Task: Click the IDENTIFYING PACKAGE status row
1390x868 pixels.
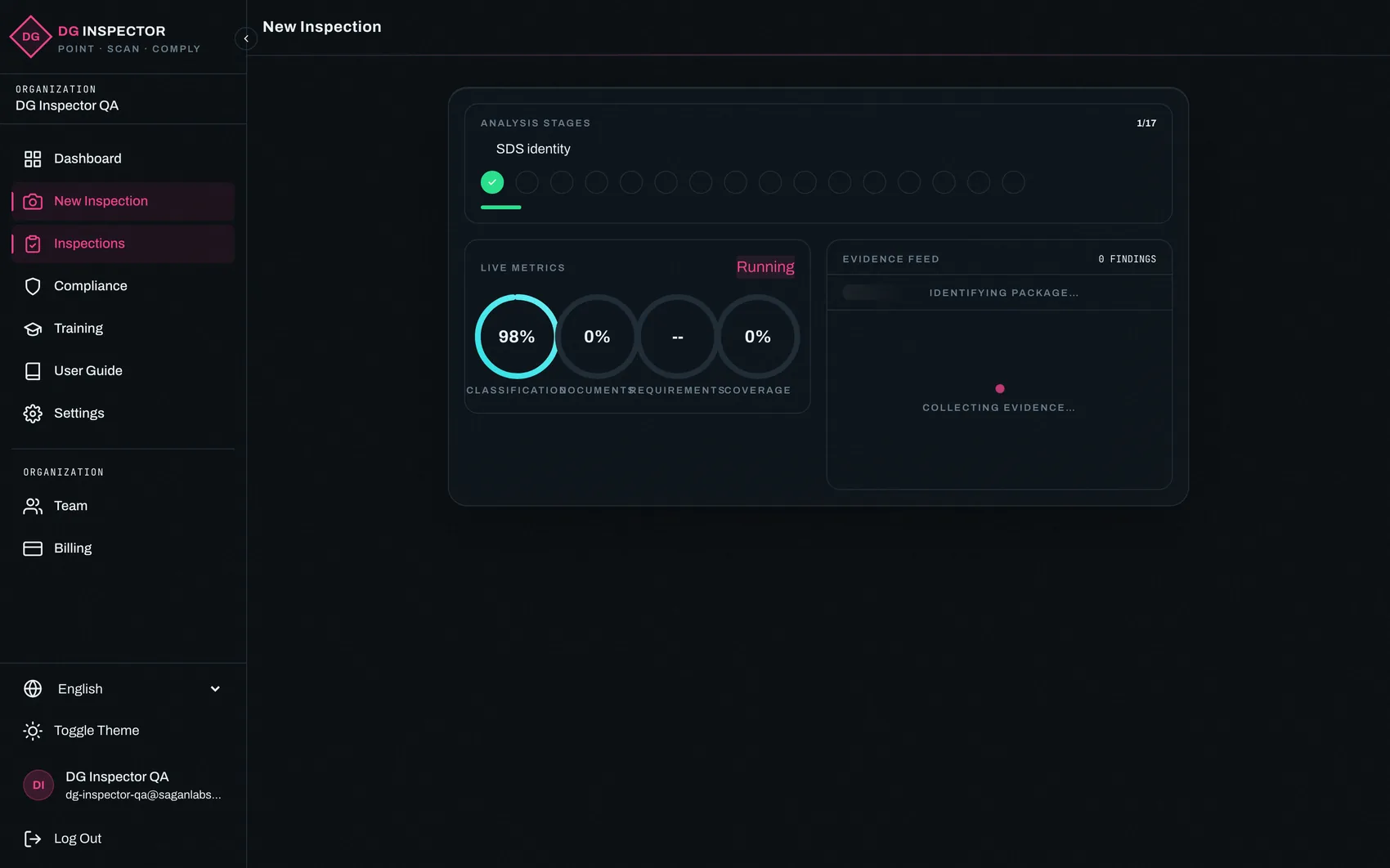Action: click(999, 293)
